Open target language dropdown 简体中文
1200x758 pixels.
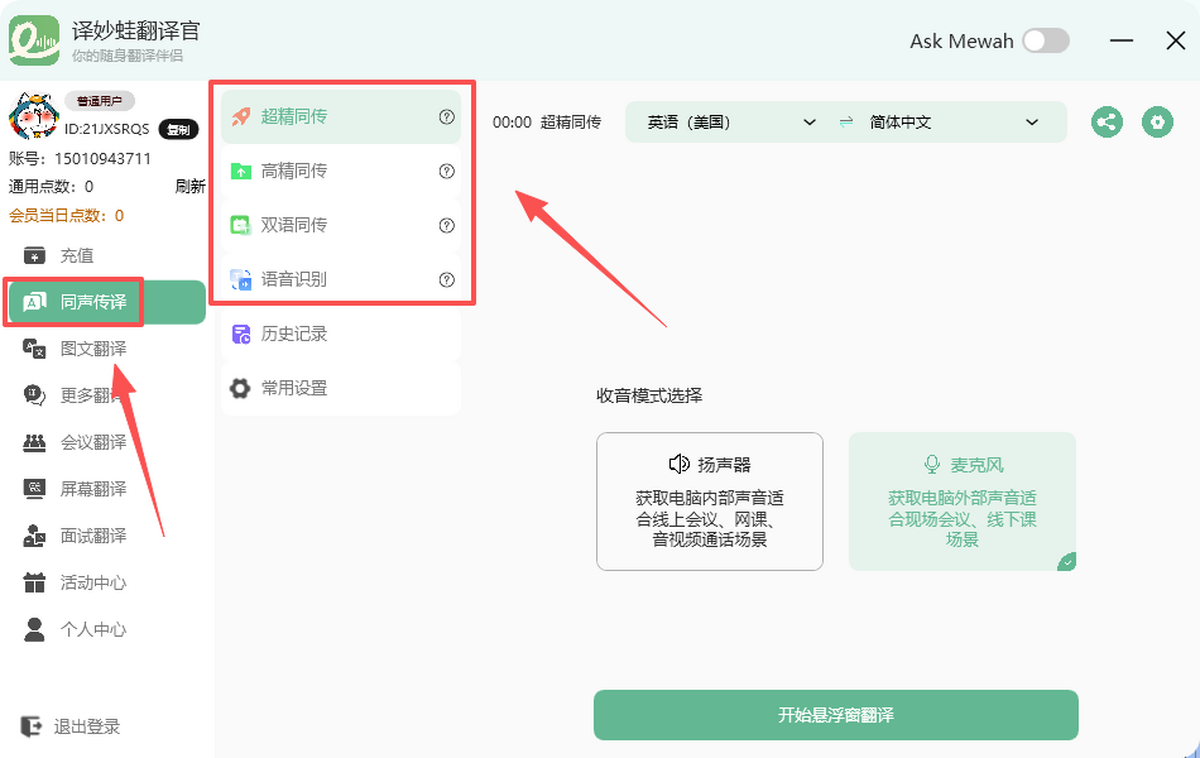pyautogui.click(x=954, y=122)
